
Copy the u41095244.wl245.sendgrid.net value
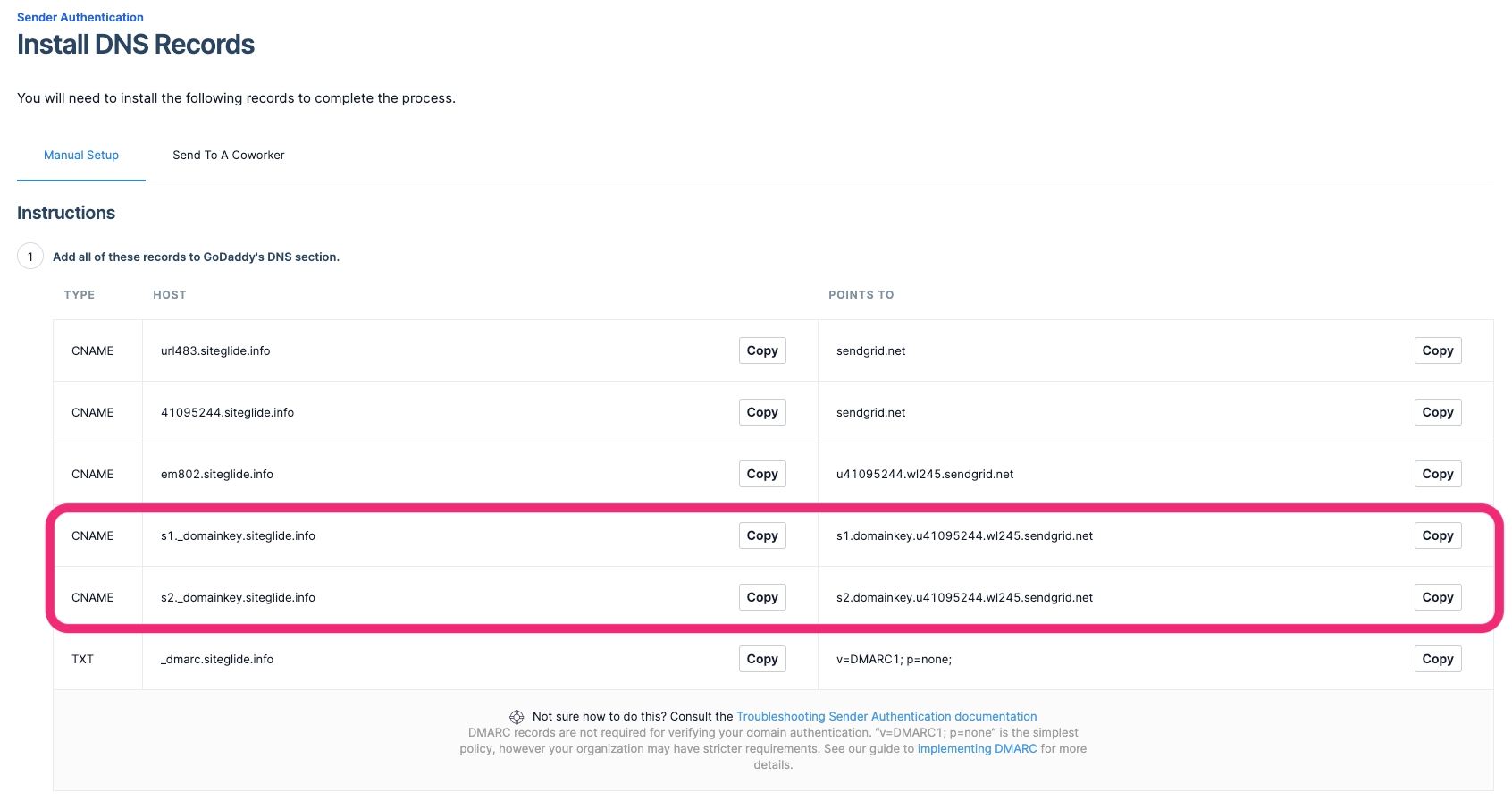coord(1437,474)
